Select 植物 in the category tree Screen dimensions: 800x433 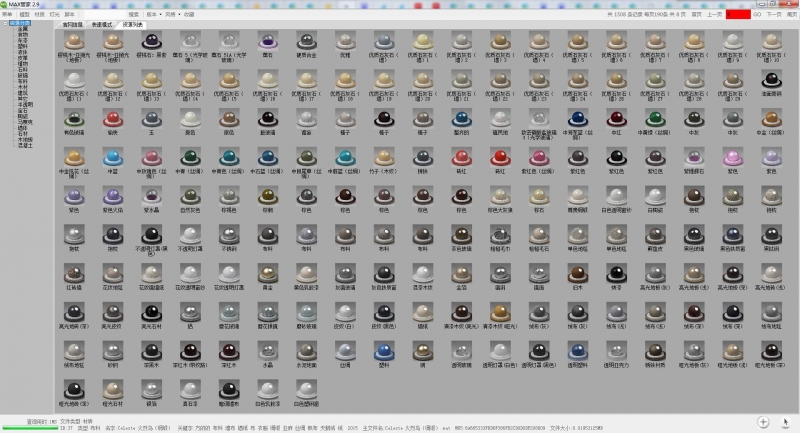(23, 64)
